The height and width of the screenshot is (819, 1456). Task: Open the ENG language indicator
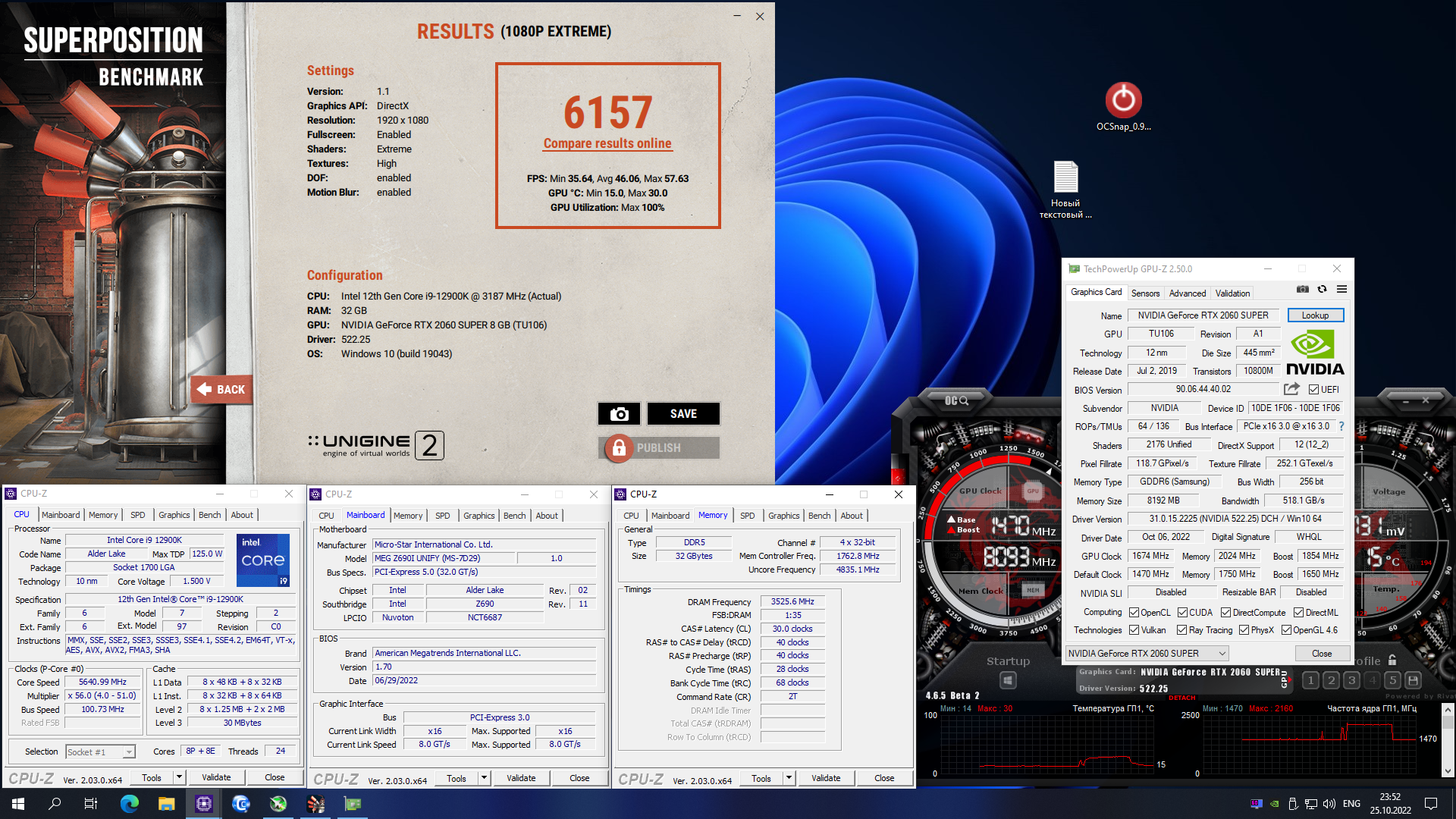1351,804
